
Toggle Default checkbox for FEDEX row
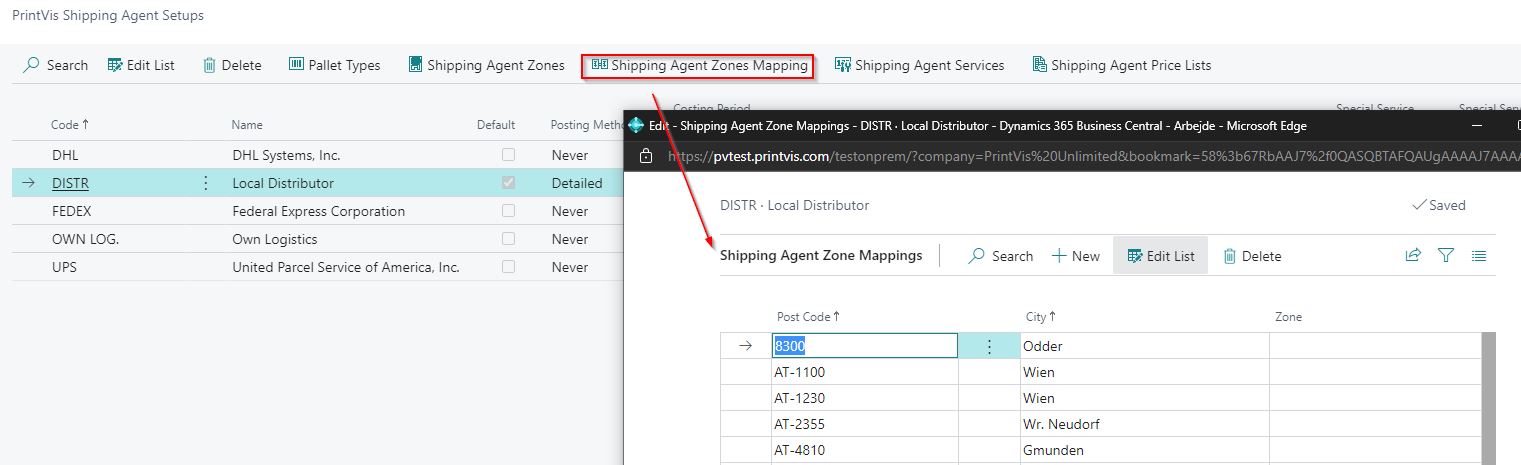pos(509,211)
